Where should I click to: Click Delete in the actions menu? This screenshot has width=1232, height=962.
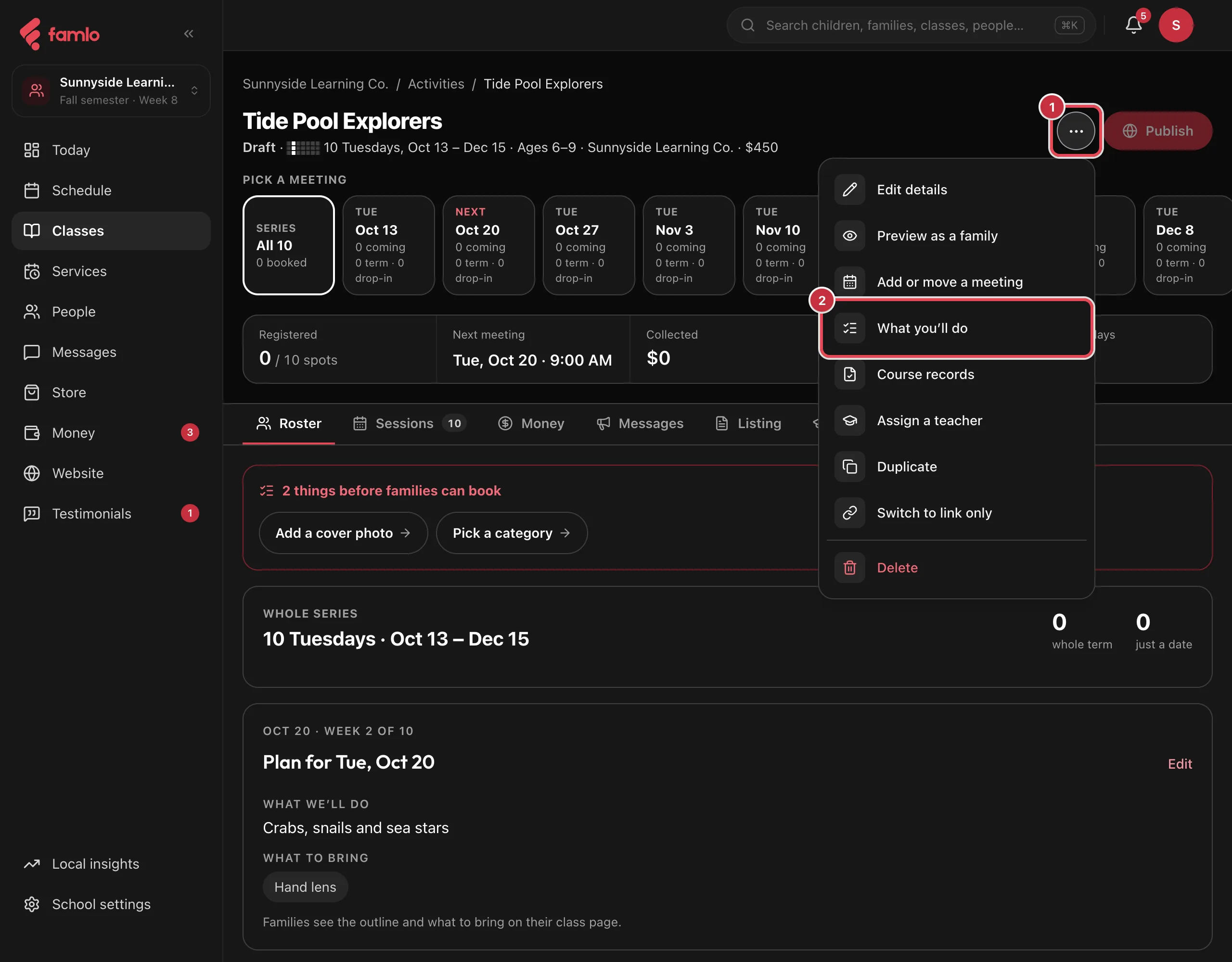(956, 568)
